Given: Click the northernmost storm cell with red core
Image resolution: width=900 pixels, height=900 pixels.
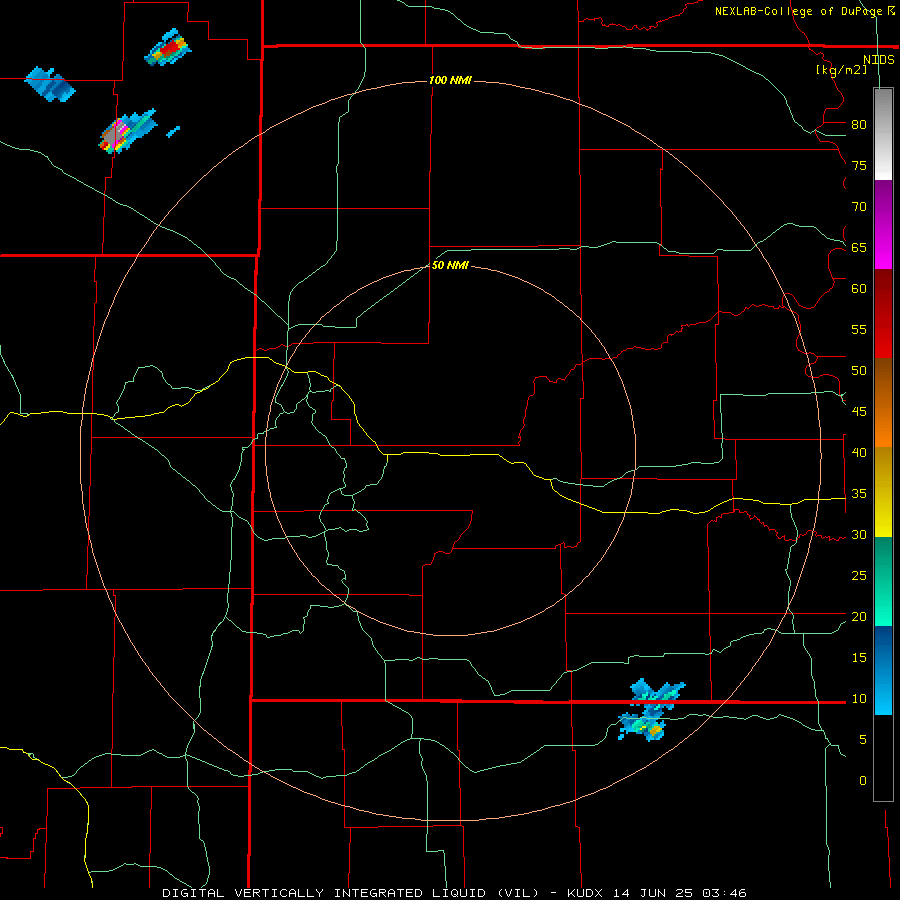Looking at the screenshot, I should (167, 48).
